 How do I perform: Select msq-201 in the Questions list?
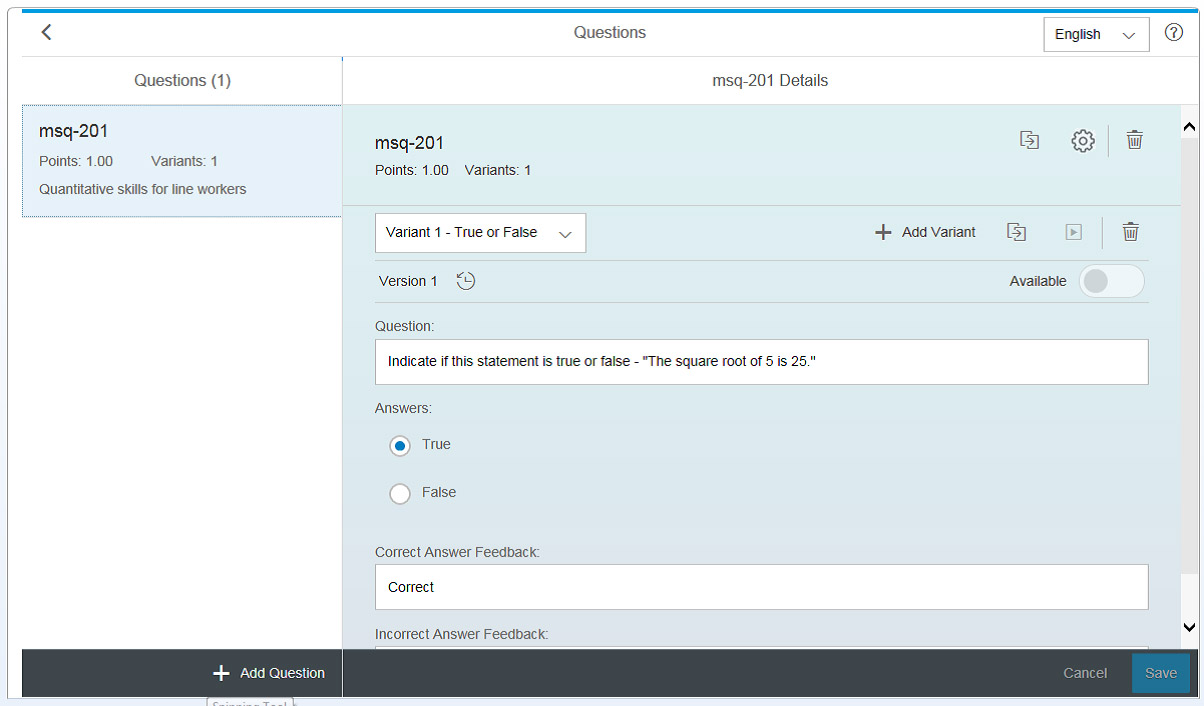click(182, 160)
